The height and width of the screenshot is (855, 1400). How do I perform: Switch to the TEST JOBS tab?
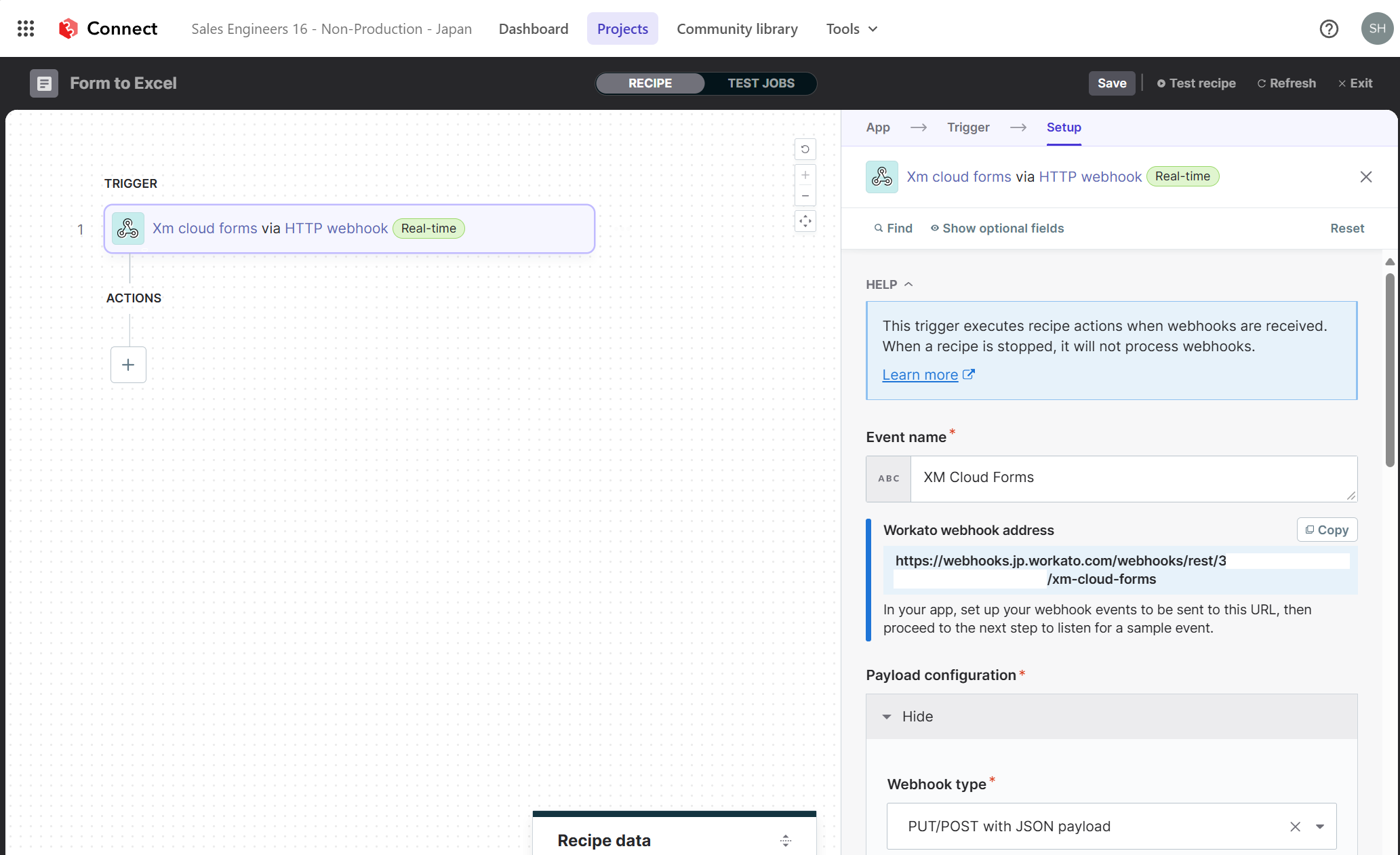[761, 83]
